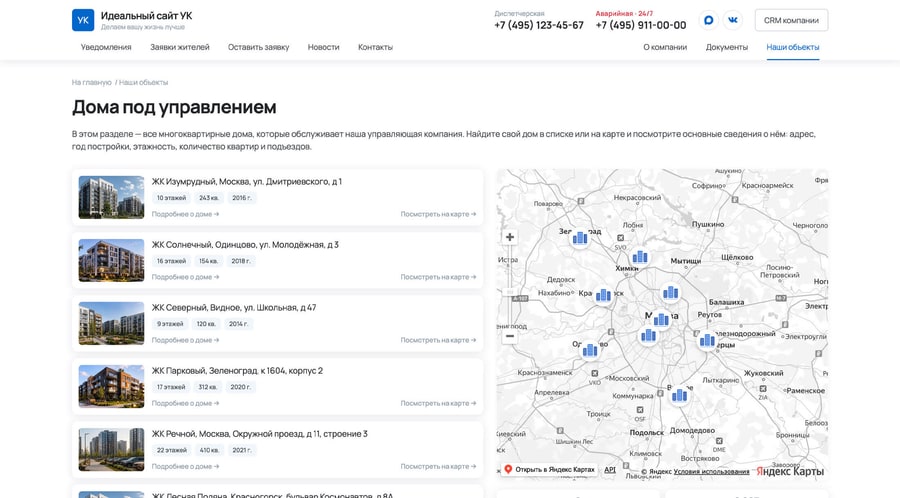Image resolution: width=900 pixels, height=498 pixels.
Task: Click the 312 кв. tag of ЖК Парковый
Action: [208, 387]
